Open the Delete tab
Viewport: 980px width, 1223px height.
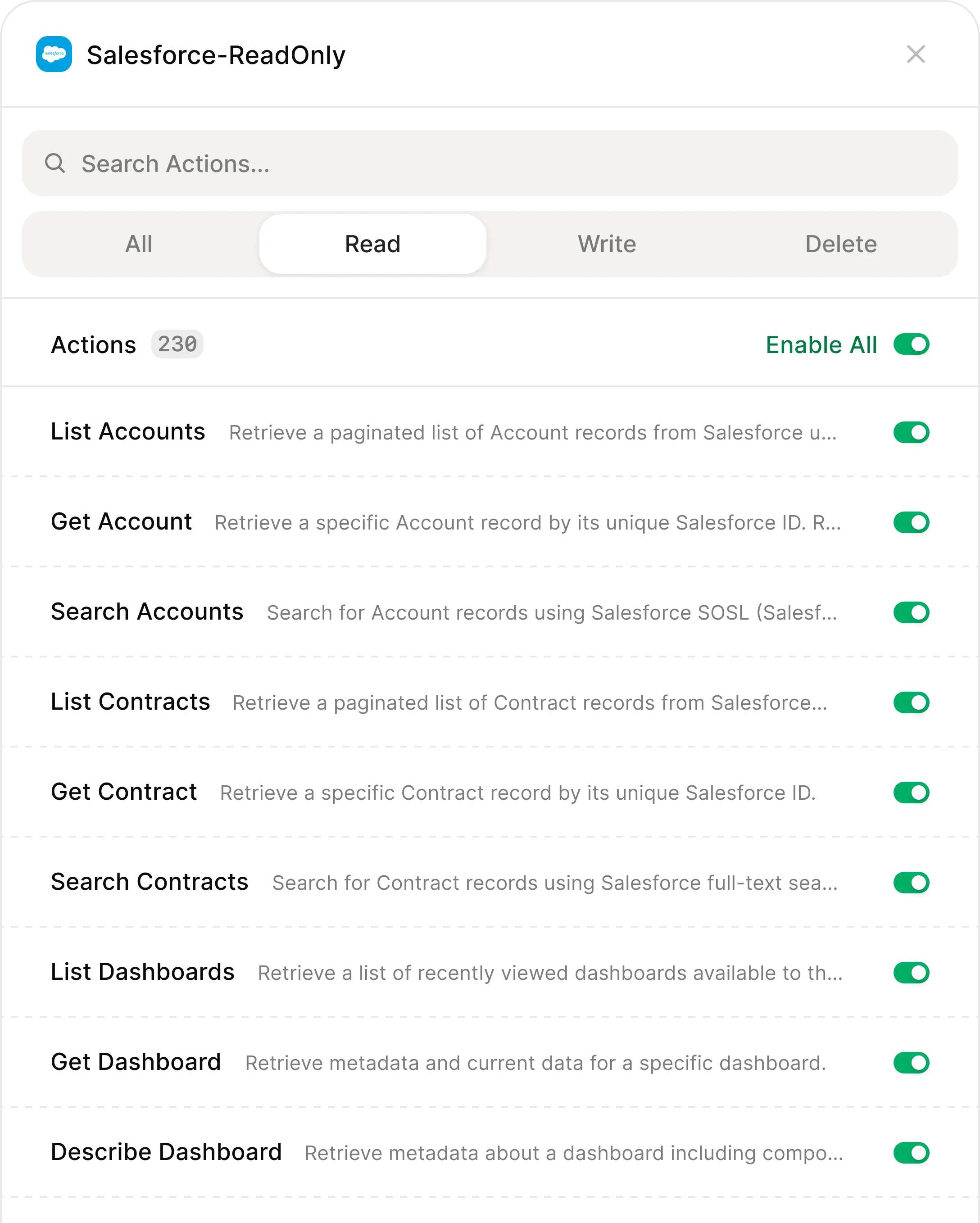tap(841, 244)
